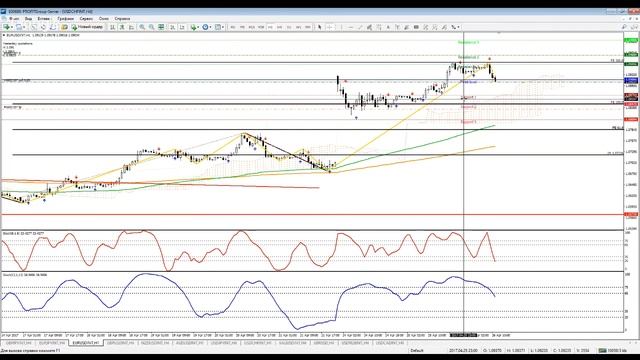This screenshot has width=640, height=360.
Task: Switch chart to bar chart mode
Action: click(112, 27)
